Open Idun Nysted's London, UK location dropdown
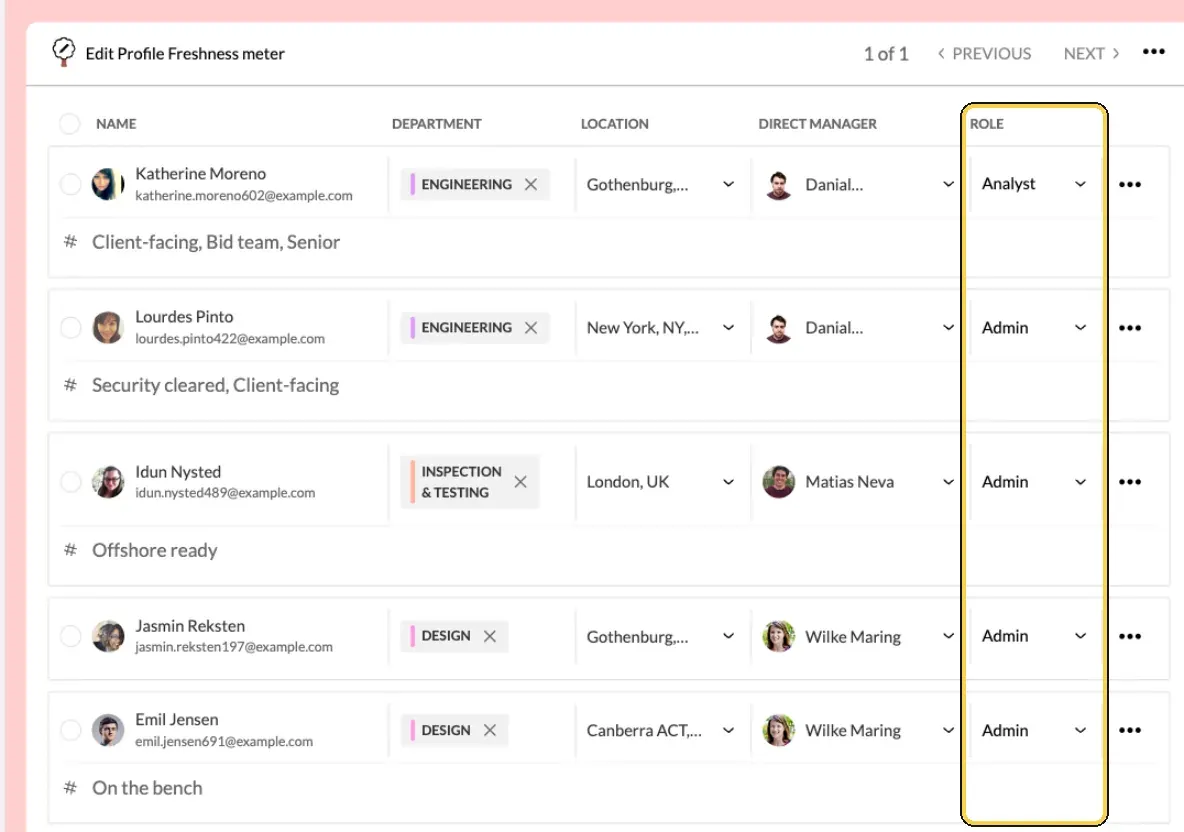This screenshot has height=832, width=1184. (x=661, y=482)
